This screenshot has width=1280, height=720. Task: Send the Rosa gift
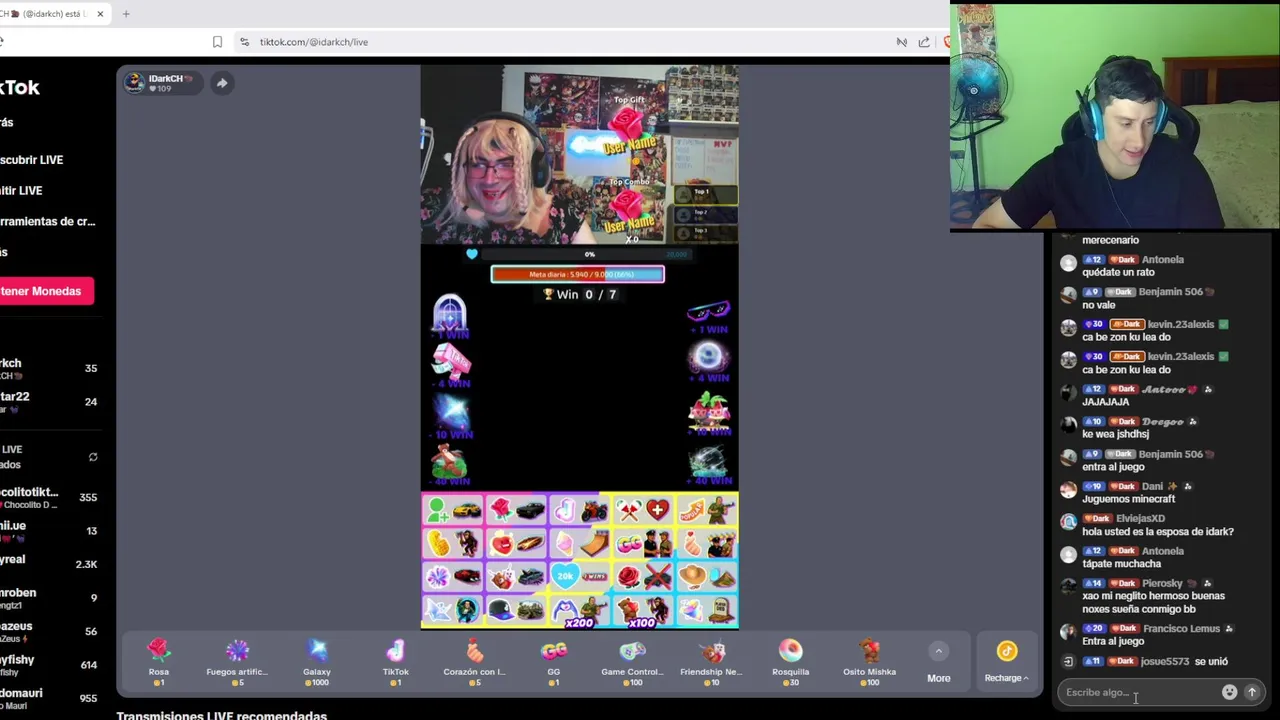coord(158,662)
